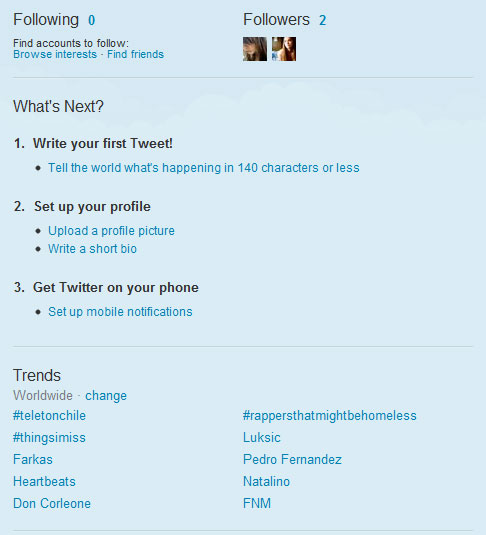Screen dimensions: 486x535
Task: View the Farkas trending topic
Action: click(33, 460)
